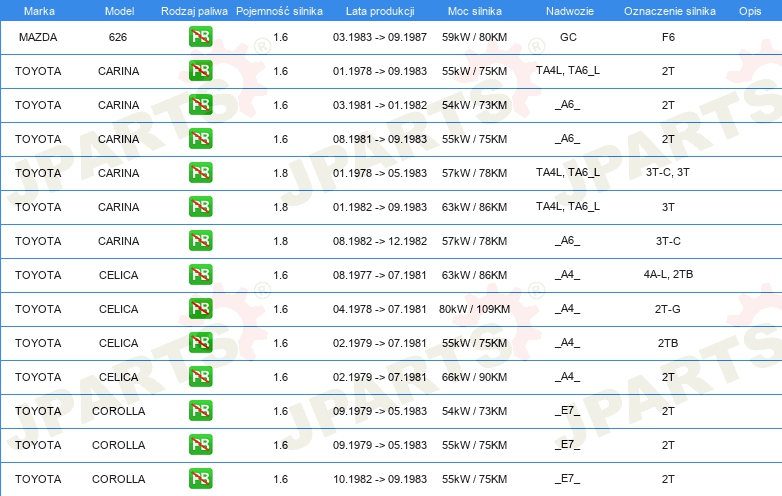The height and width of the screenshot is (496, 782).
Task: Click the Model column header
Action: point(119,11)
